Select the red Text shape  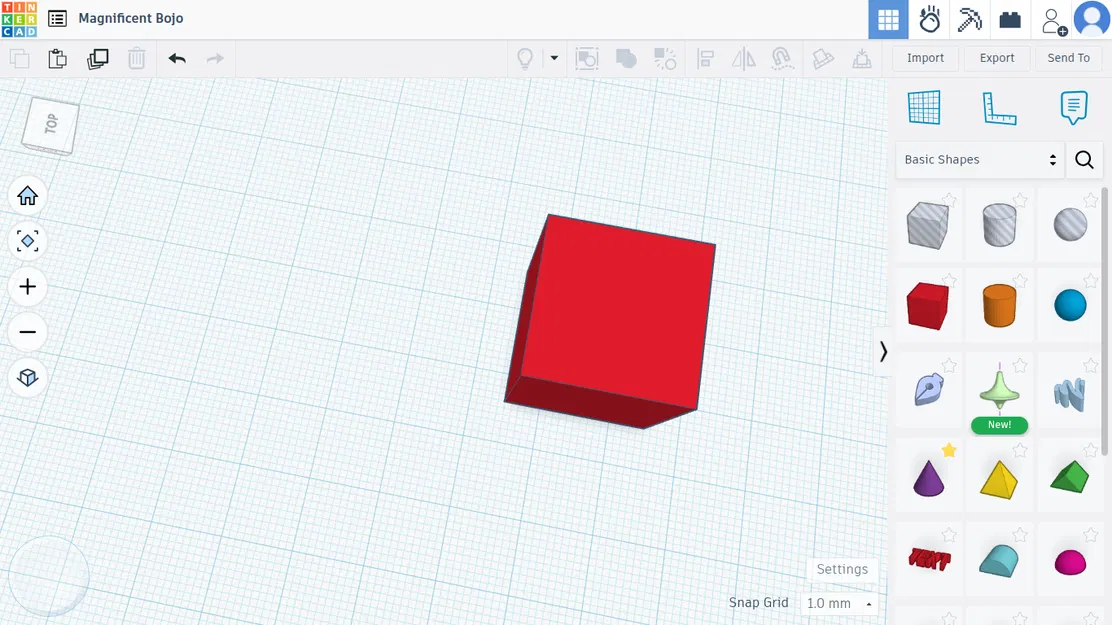pos(929,560)
